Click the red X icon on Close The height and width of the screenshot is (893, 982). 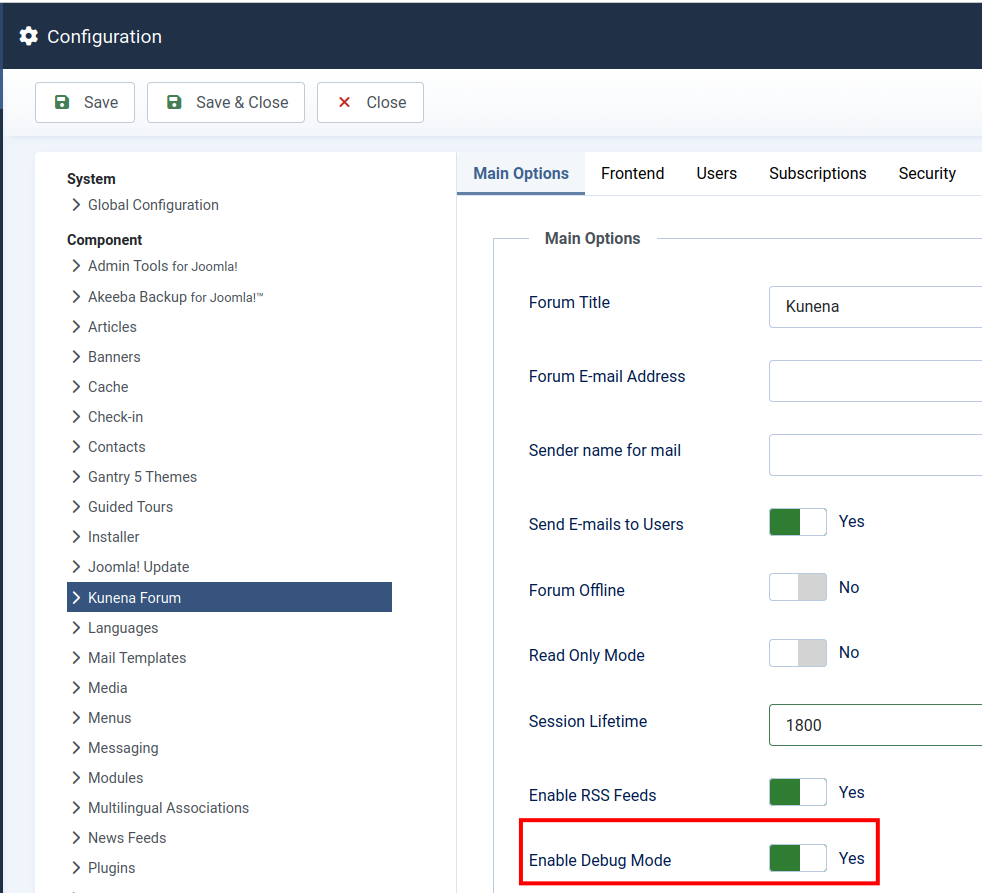point(344,102)
